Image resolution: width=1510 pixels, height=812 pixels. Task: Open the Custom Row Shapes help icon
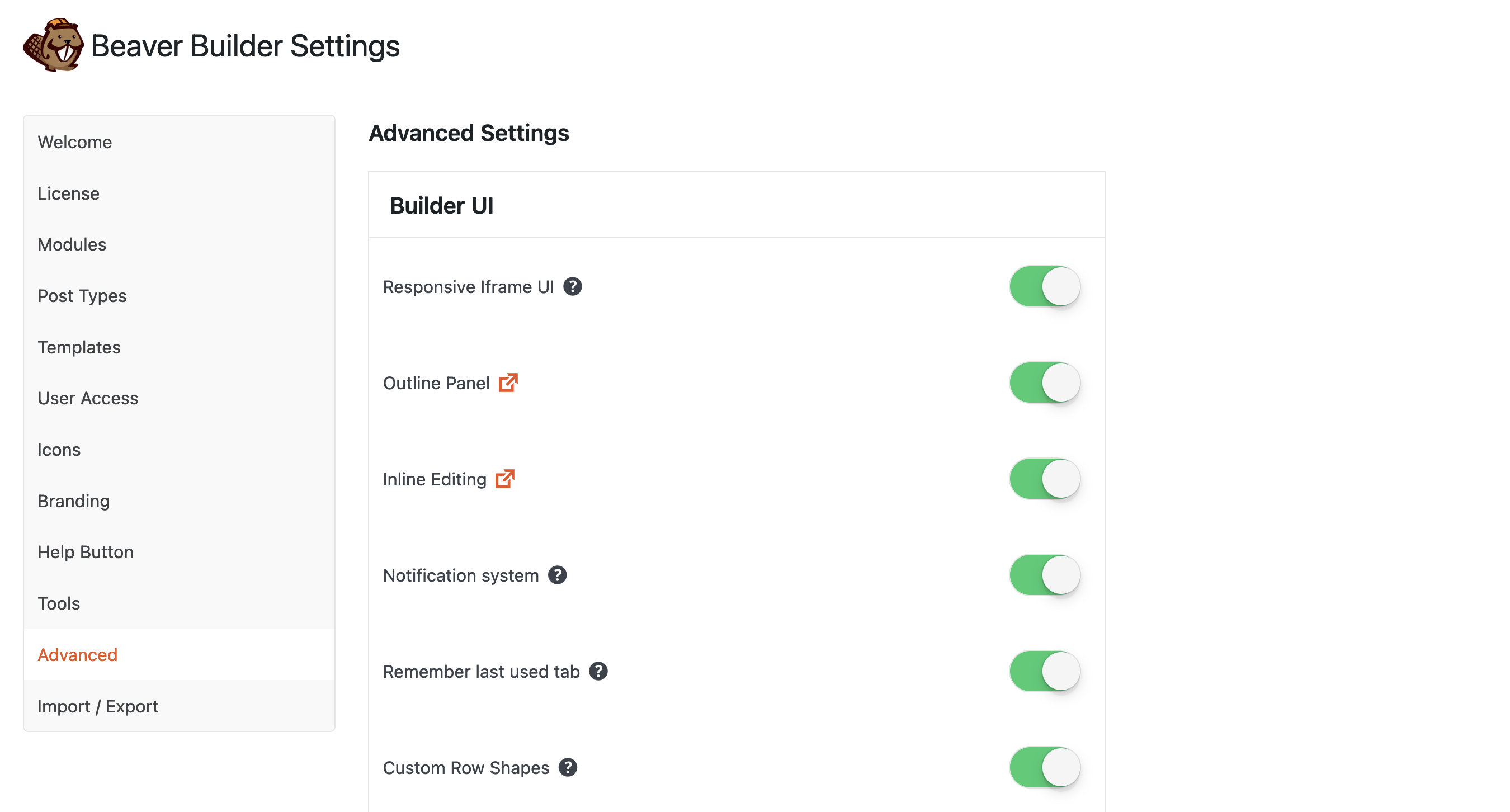pos(567,767)
